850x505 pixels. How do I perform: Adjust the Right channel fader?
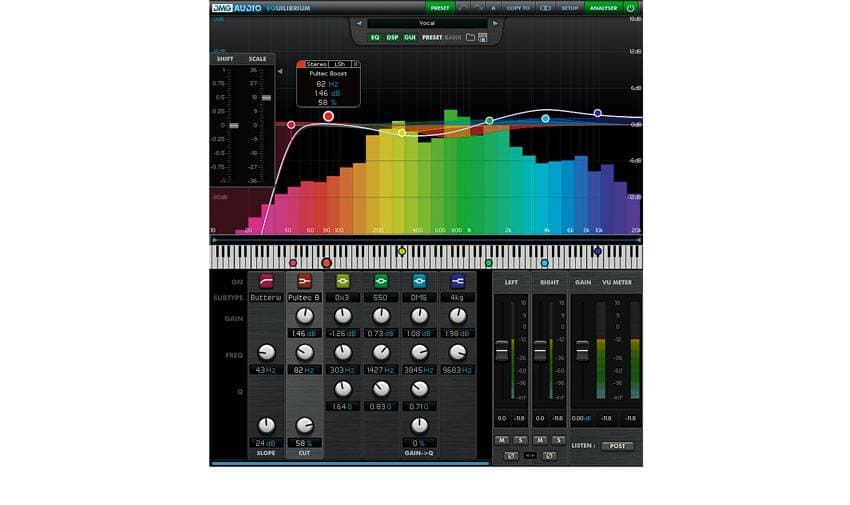(540, 351)
